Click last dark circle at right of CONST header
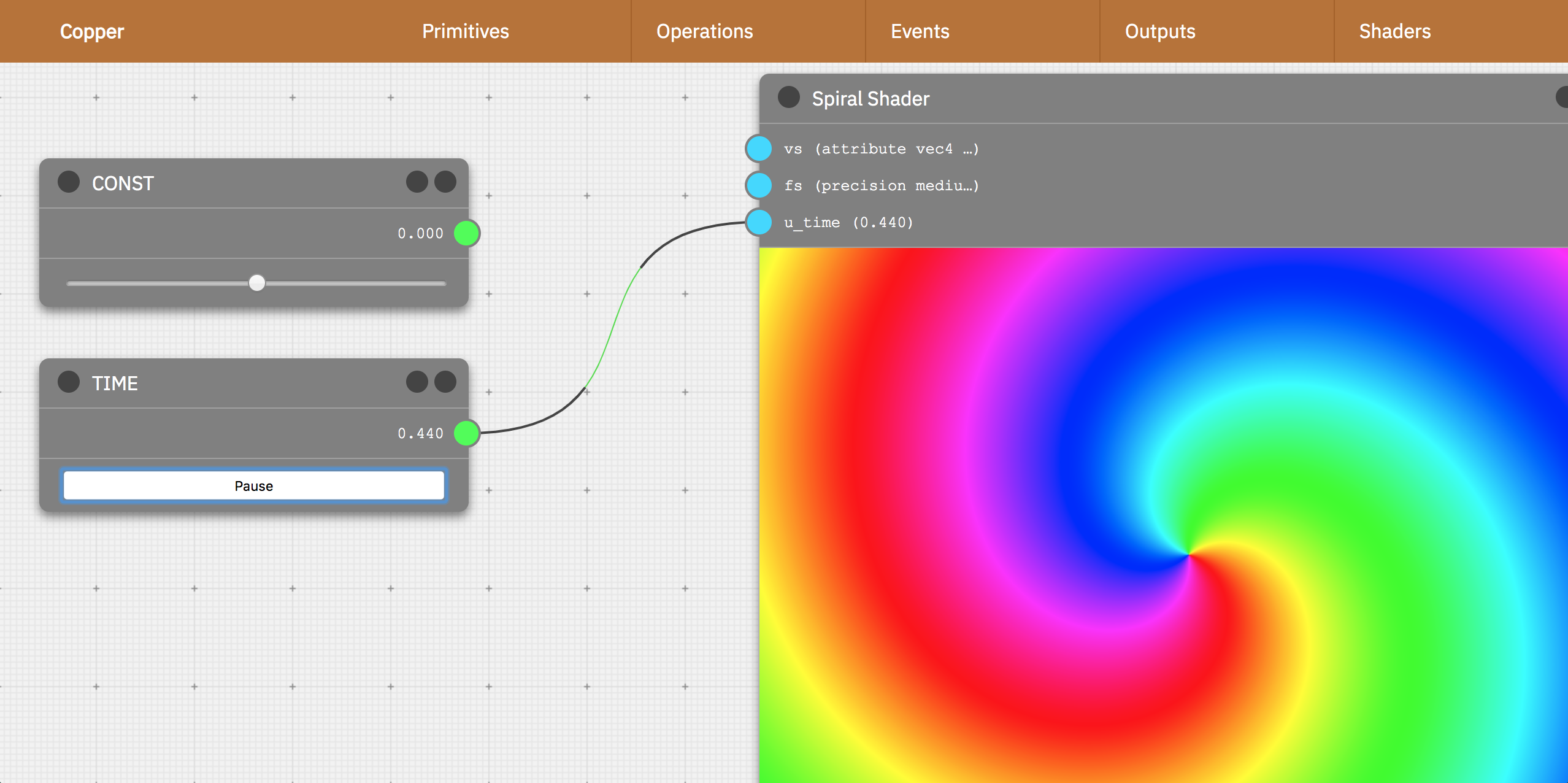The width and height of the screenshot is (1568, 783). click(445, 182)
